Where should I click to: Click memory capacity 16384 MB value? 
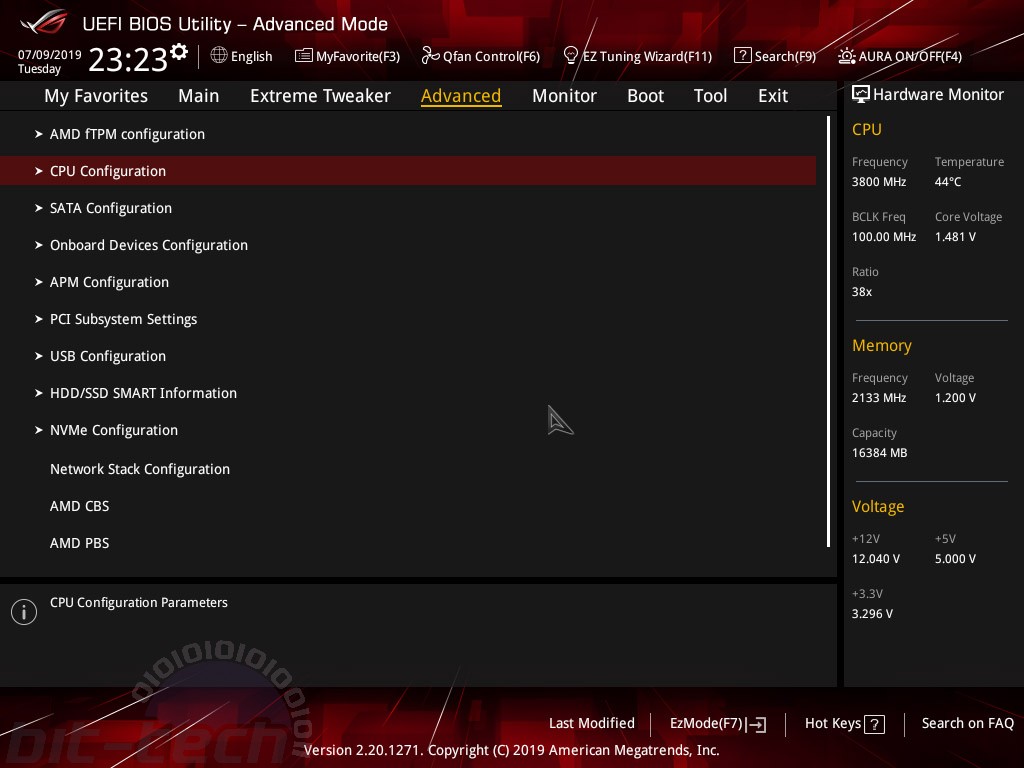pyautogui.click(x=879, y=453)
